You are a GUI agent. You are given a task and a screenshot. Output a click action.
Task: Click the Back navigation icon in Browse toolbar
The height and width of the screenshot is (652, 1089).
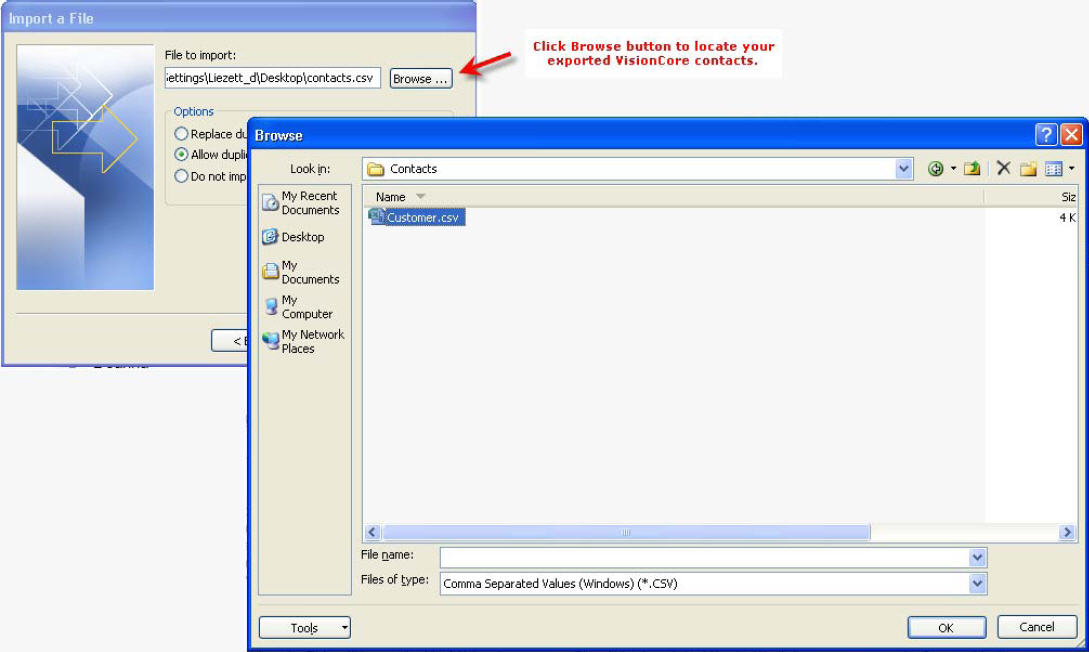click(x=936, y=168)
